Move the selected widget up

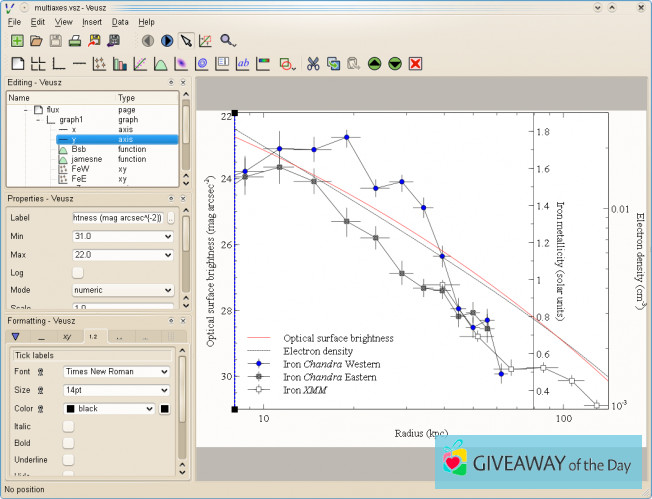click(x=374, y=64)
